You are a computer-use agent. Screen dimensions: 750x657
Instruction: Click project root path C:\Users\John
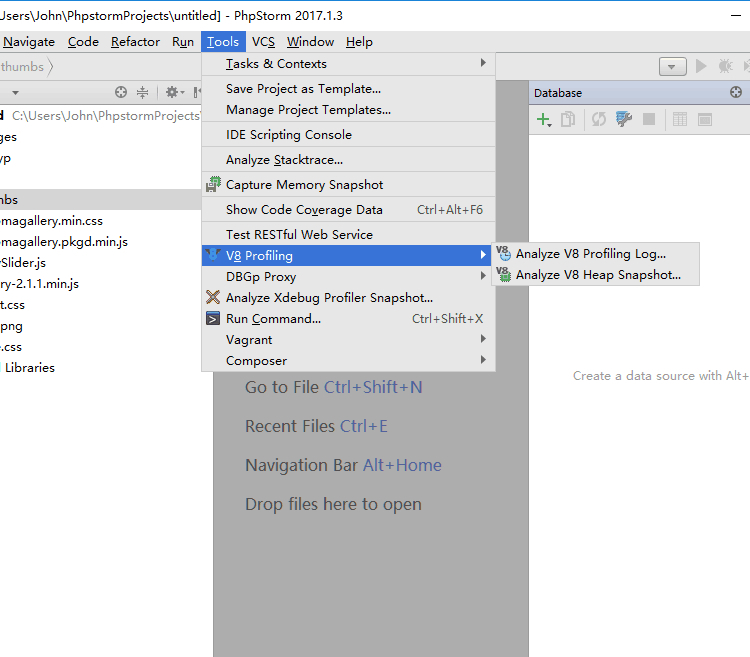pyautogui.click(x=105, y=116)
